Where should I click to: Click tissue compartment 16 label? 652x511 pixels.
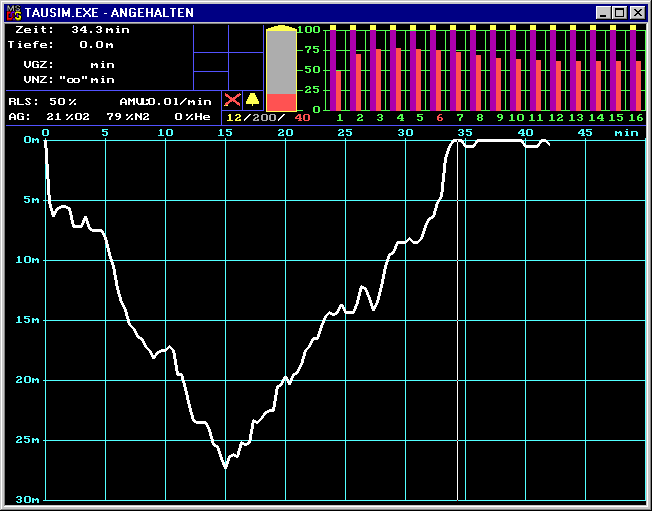pyautogui.click(x=637, y=118)
